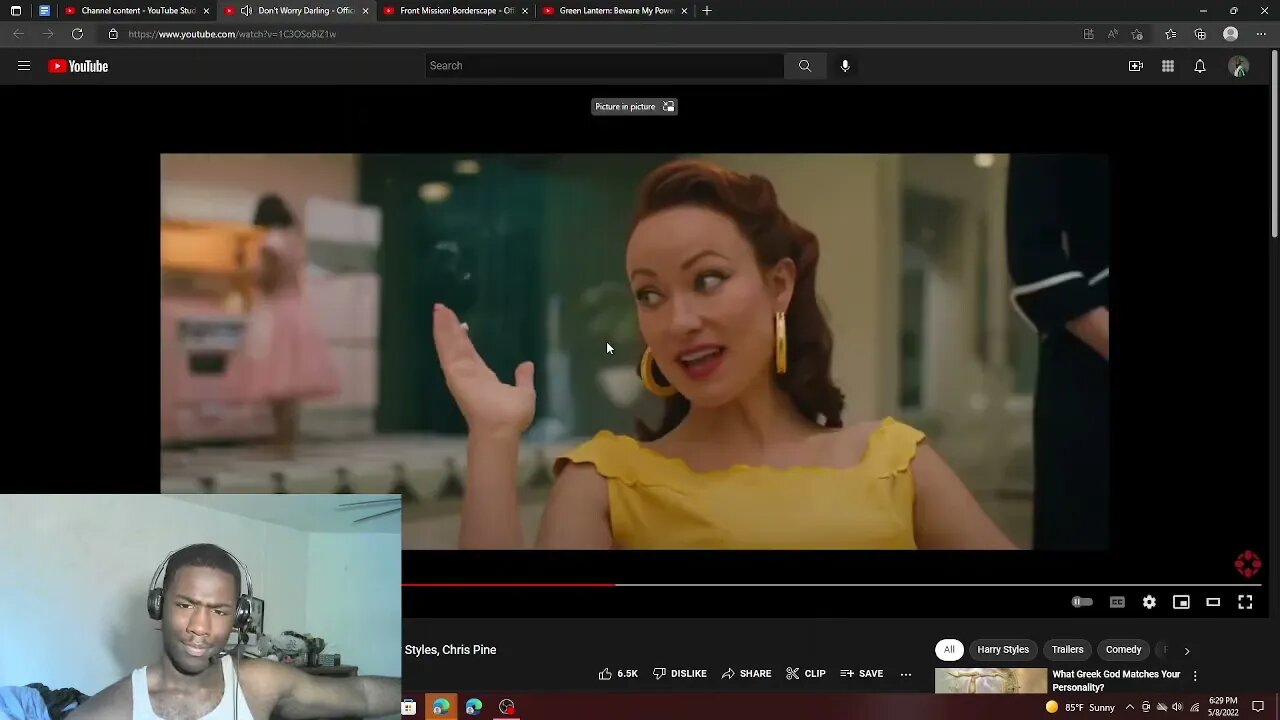The height and width of the screenshot is (720, 1280).
Task: Open the Create video camera icon
Action: pyautogui.click(x=1136, y=66)
